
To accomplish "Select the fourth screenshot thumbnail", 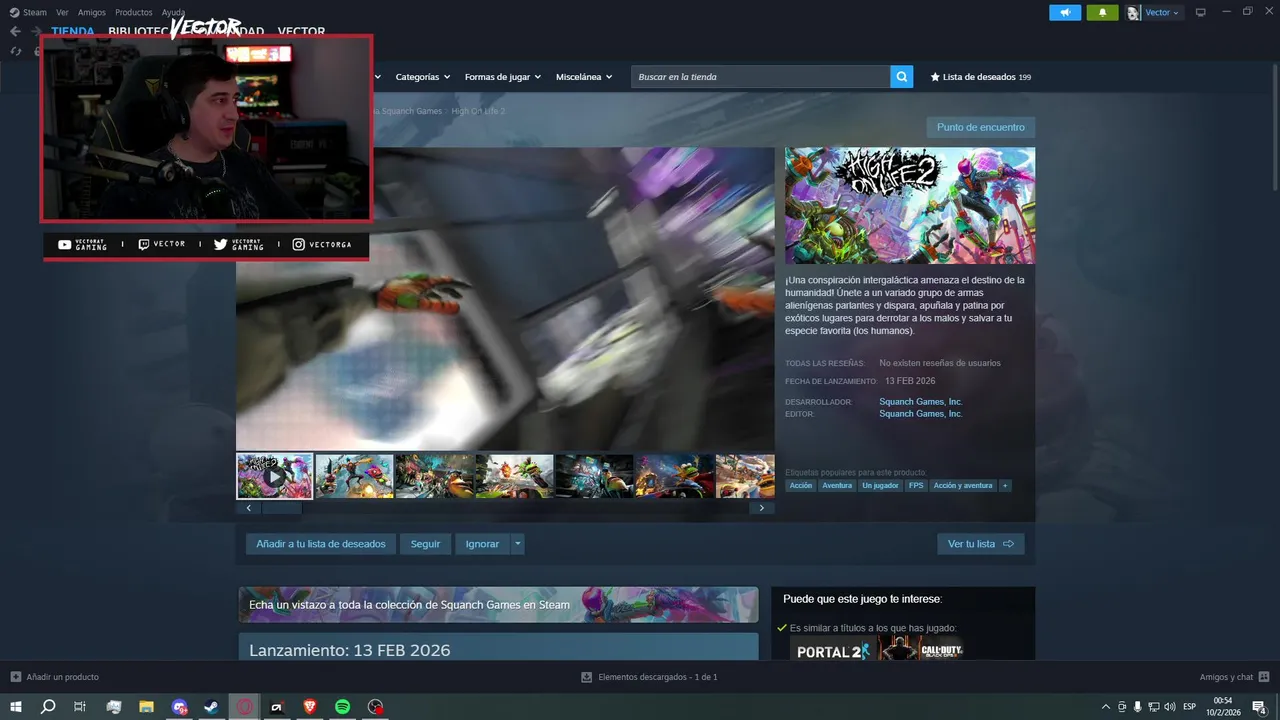I will [514, 476].
